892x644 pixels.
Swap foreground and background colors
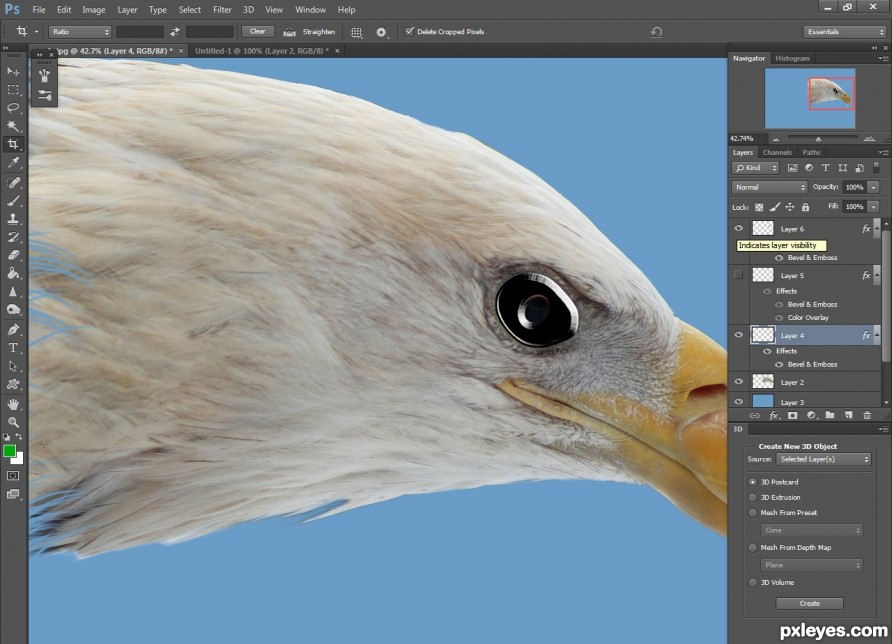[19, 436]
